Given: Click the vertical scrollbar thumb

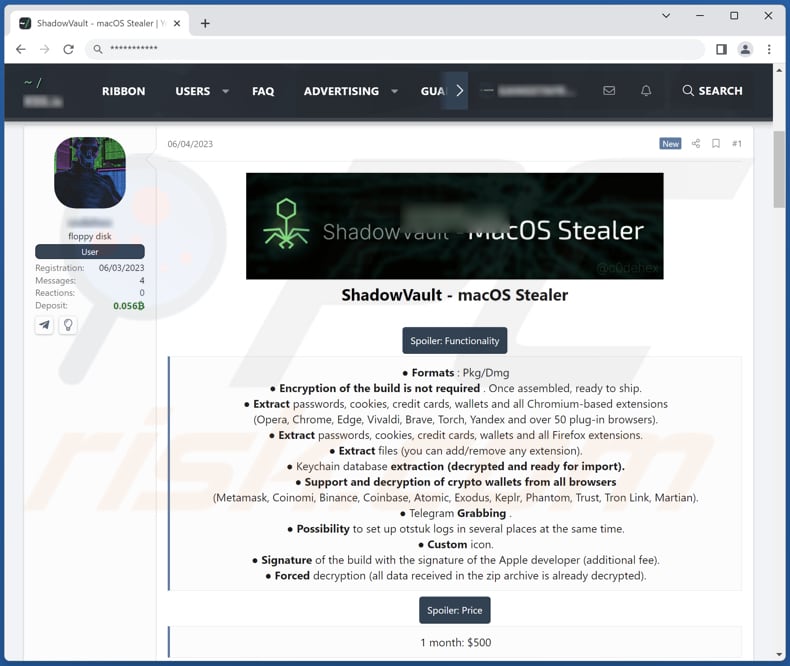Looking at the screenshot, I should pyautogui.click(x=779, y=169).
